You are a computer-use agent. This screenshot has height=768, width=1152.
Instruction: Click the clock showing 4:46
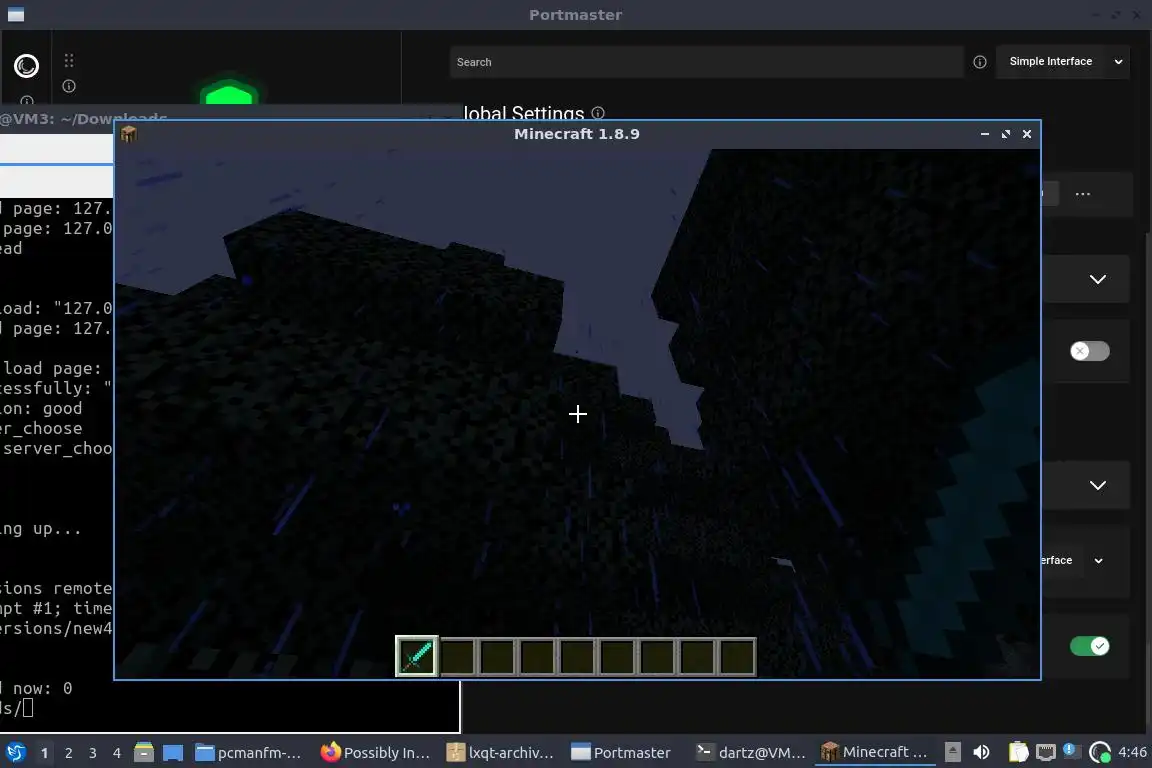[x=1132, y=752]
